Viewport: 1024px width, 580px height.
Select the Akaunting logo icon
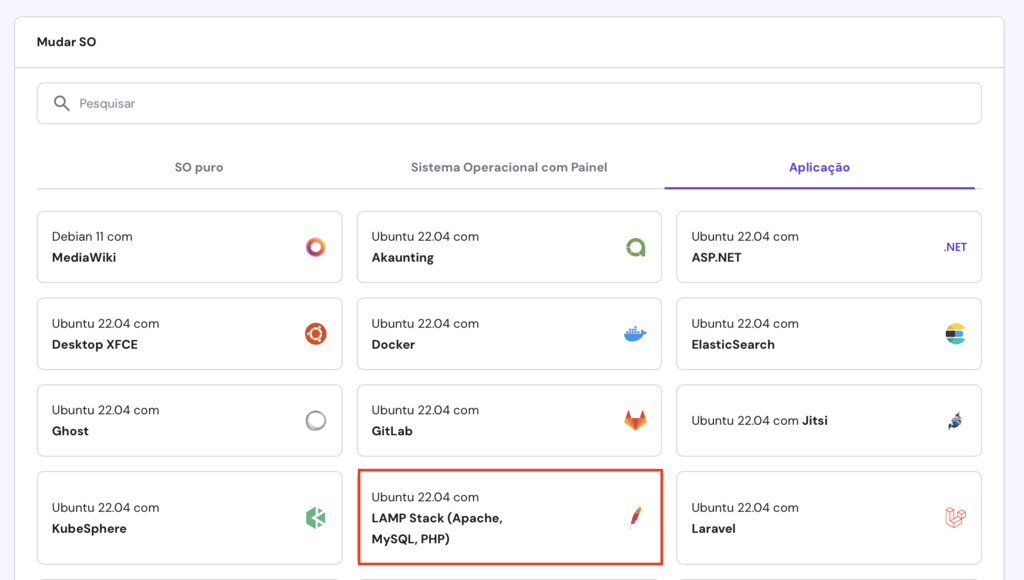pyautogui.click(x=636, y=246)
